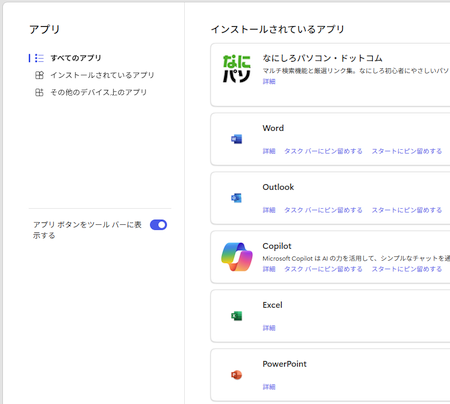Open その他のデバイス上のアプリ in sidebar
This screenshot has width=450, height=404.
point(99,92)
